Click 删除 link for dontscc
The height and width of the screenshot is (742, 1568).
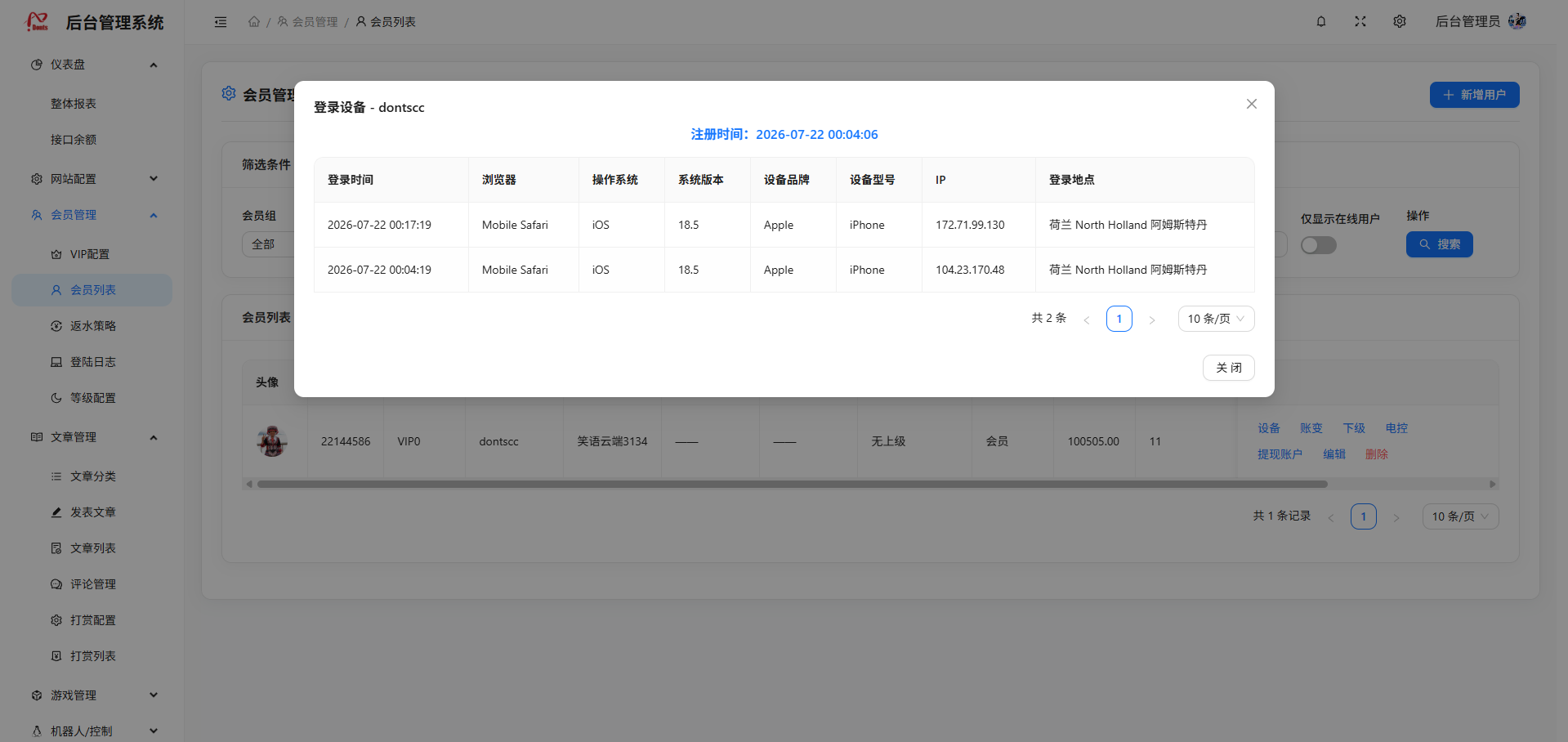coord(1377,454)
